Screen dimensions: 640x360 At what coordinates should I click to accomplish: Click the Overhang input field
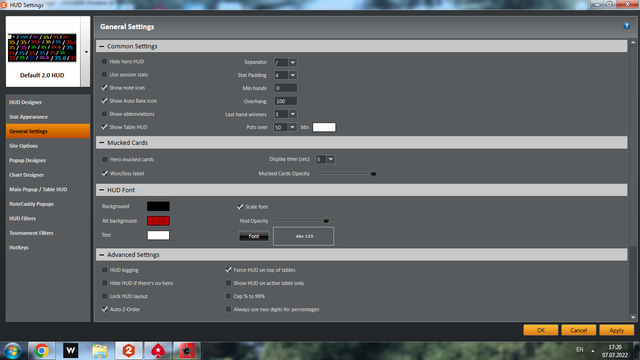pos(285,101)
